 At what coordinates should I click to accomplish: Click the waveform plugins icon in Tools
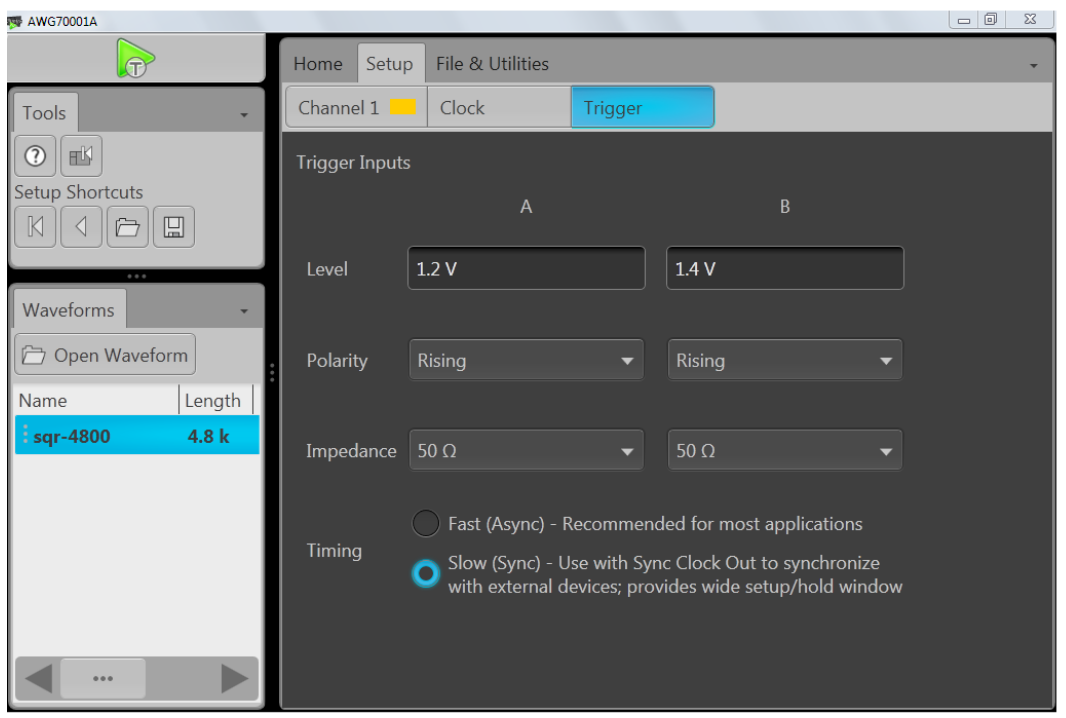pos(83,156)
